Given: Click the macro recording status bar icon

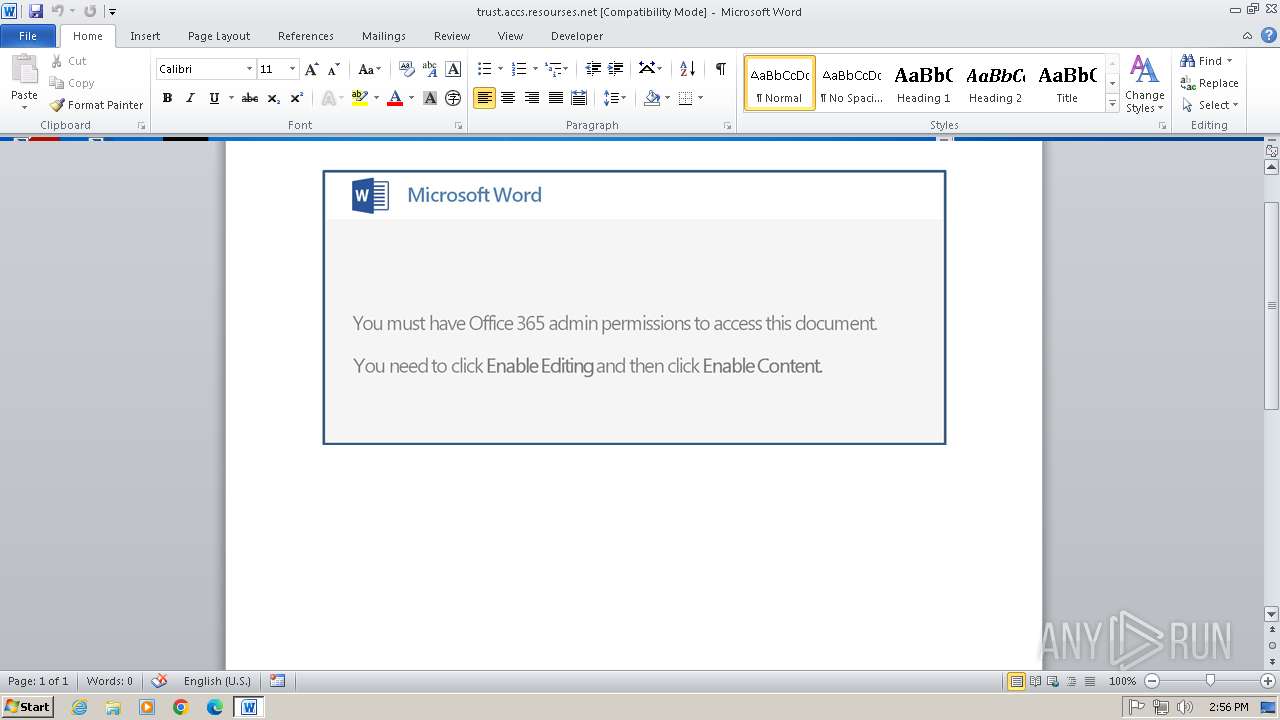Looking at the screenshot, I should [277, 681].
